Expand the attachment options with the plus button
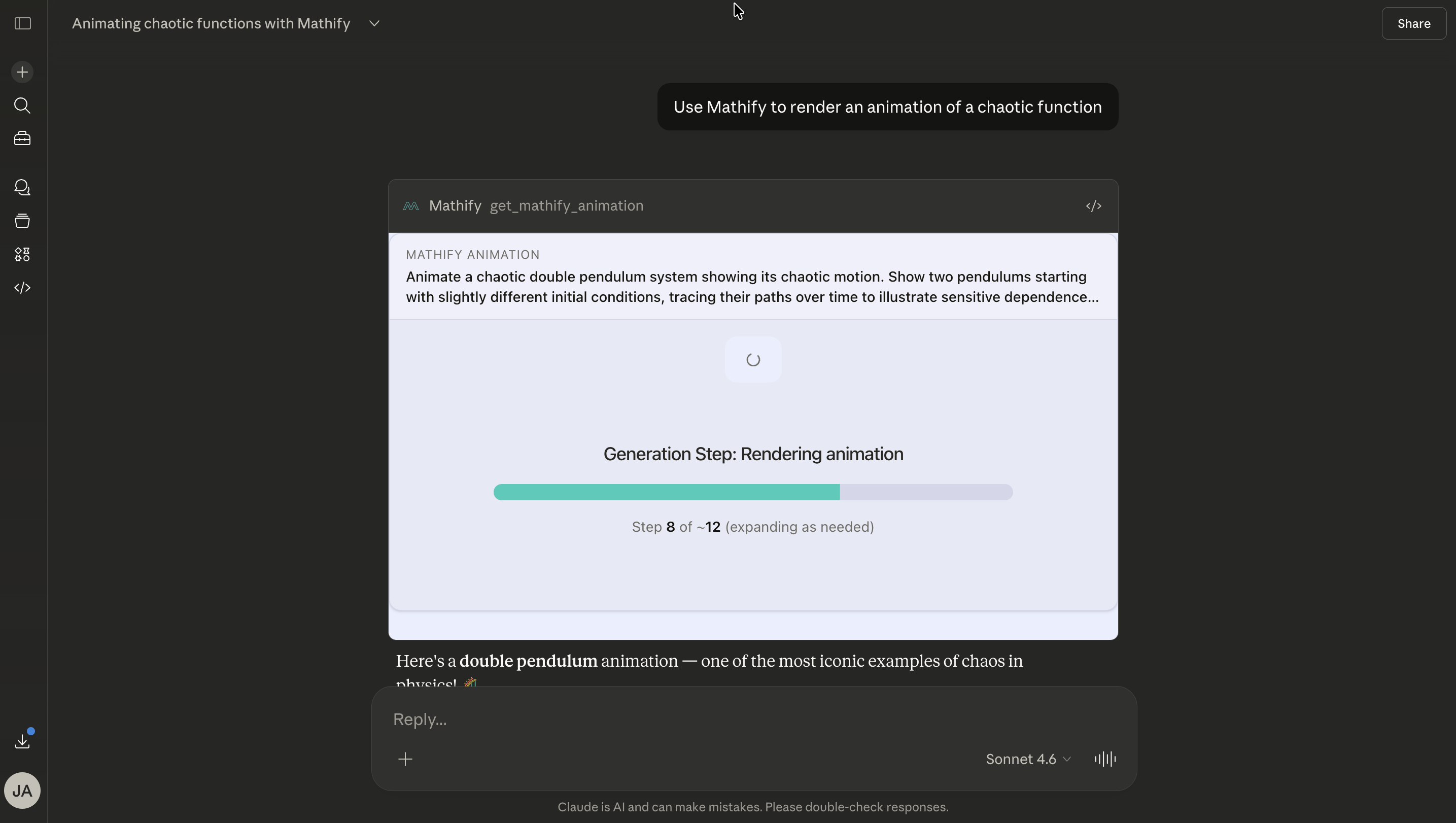Screen dimensions: 1456x823 coord(406,759)
